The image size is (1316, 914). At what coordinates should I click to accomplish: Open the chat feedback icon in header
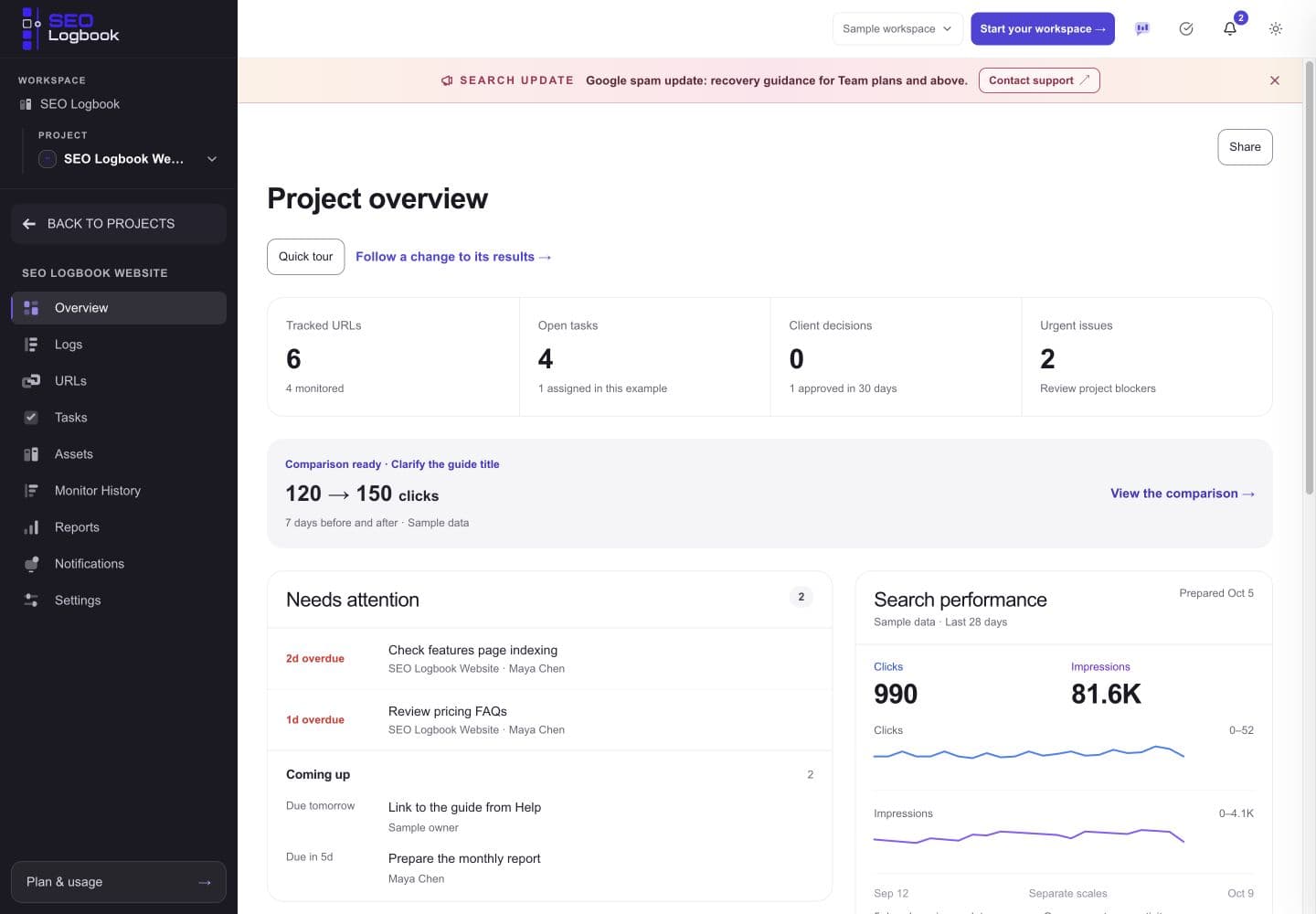(1142, 28)
